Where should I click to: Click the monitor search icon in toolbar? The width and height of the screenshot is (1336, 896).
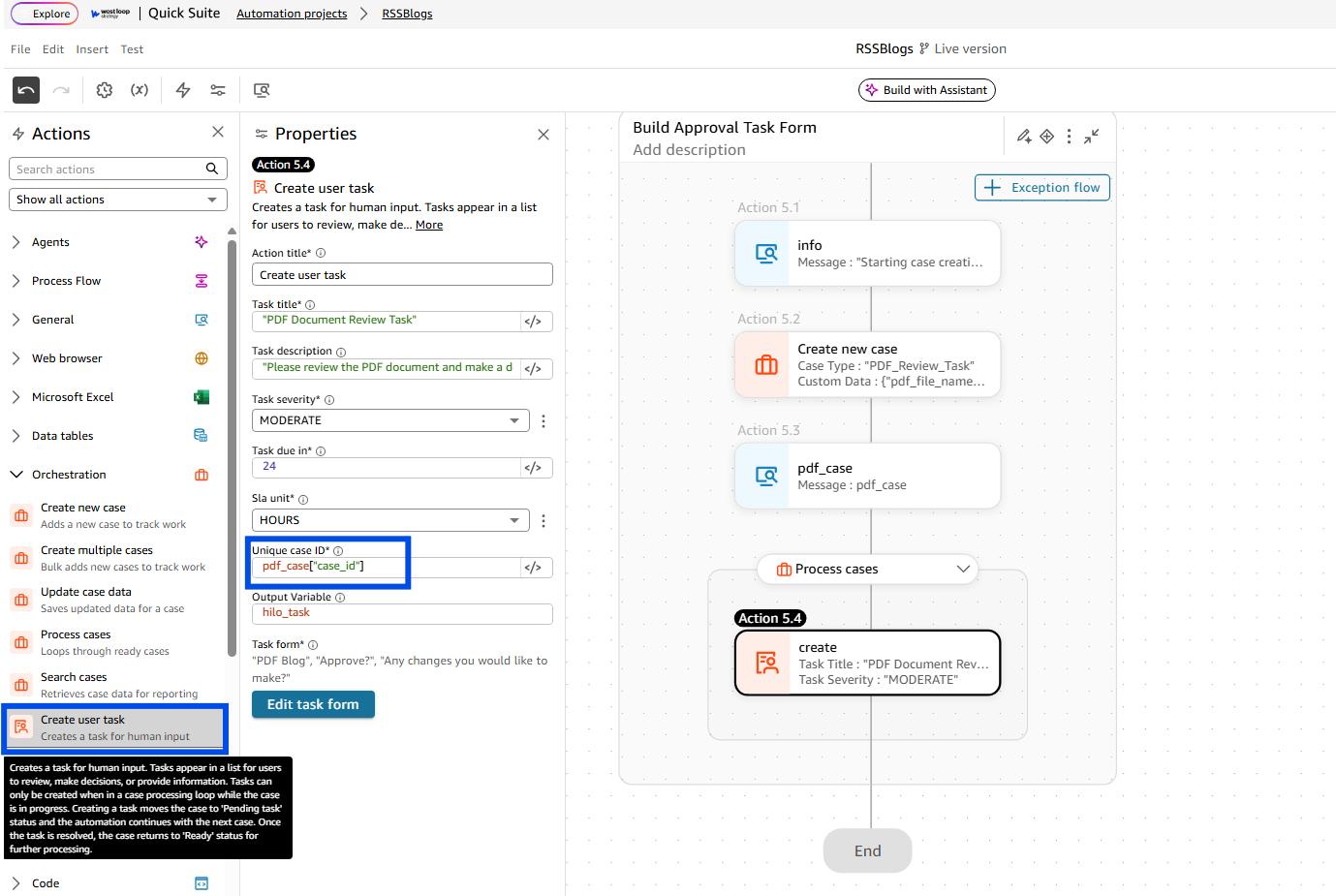pyautogui.click(x=262, y=90)
